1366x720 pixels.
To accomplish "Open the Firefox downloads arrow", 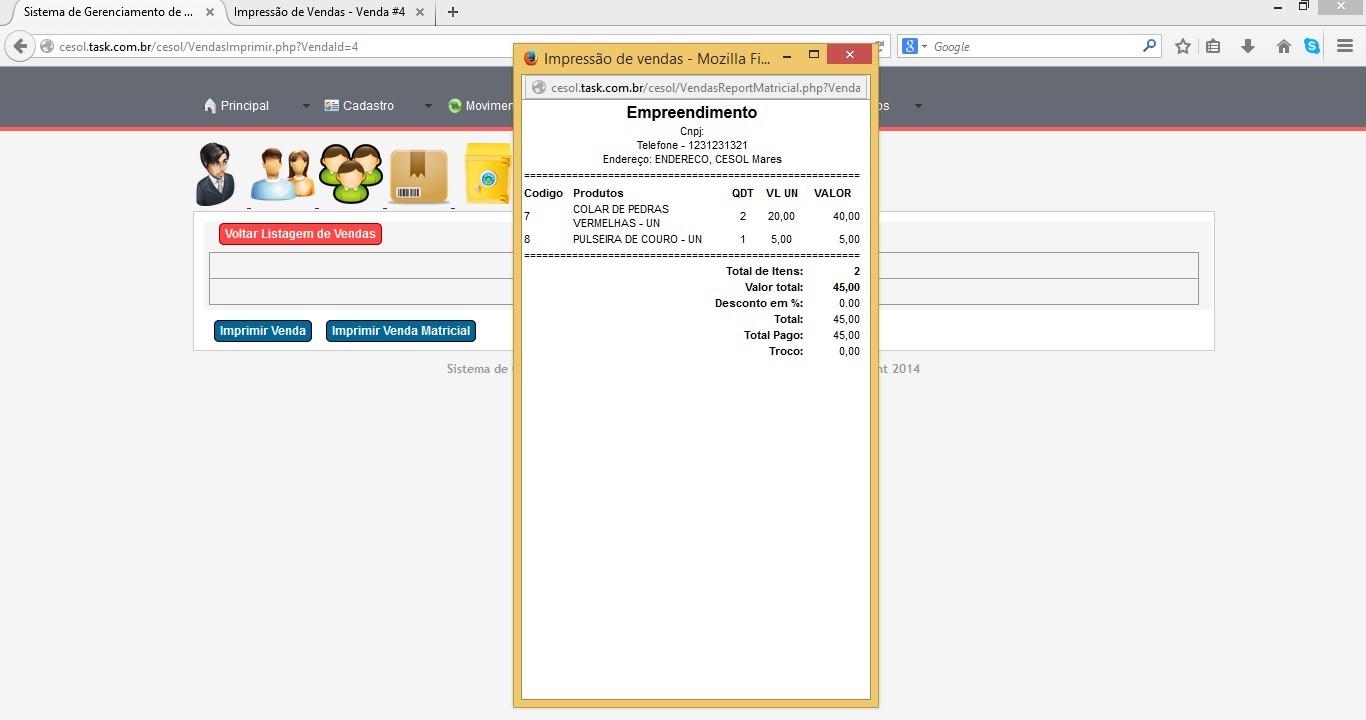I will pos(1248,47).
